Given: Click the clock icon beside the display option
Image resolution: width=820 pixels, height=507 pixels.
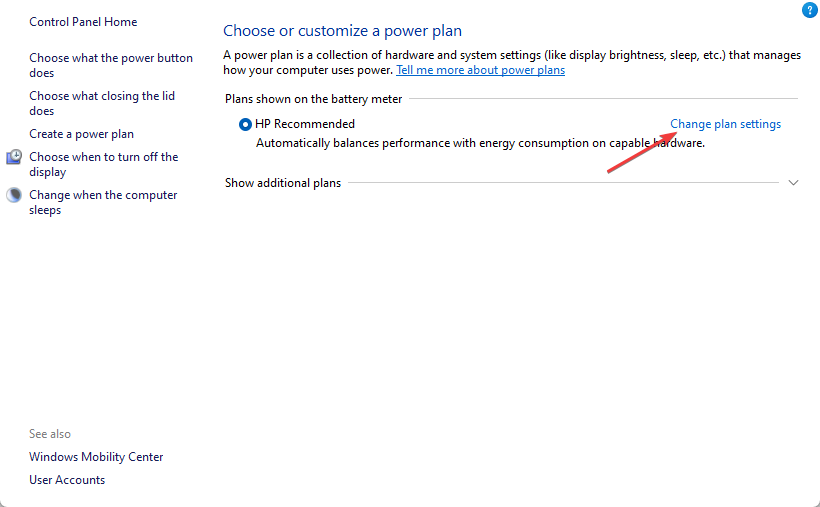Looking at the screenshot, I should [15, 157].
